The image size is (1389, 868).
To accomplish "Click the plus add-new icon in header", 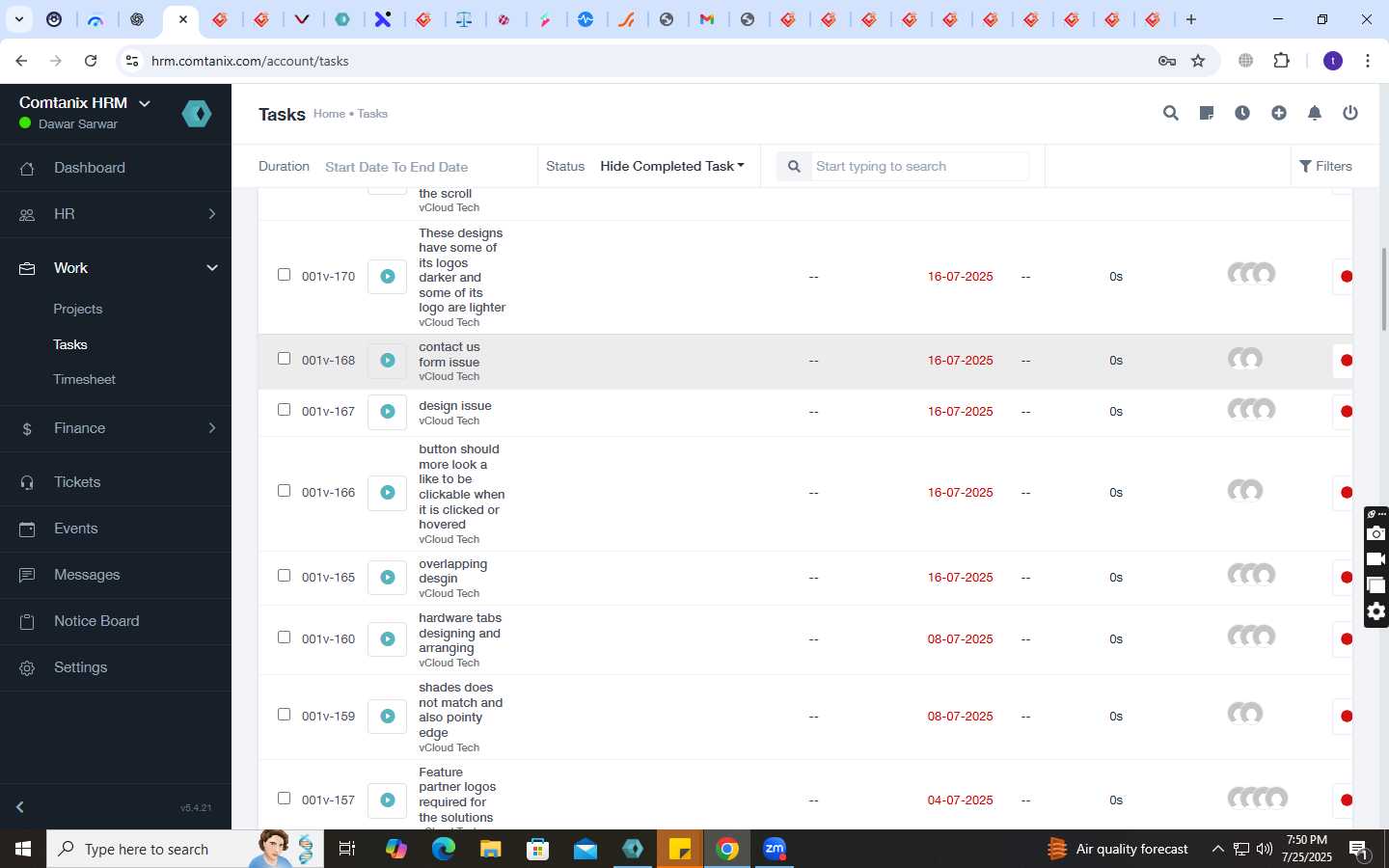I will click(x=1279, y=113).
